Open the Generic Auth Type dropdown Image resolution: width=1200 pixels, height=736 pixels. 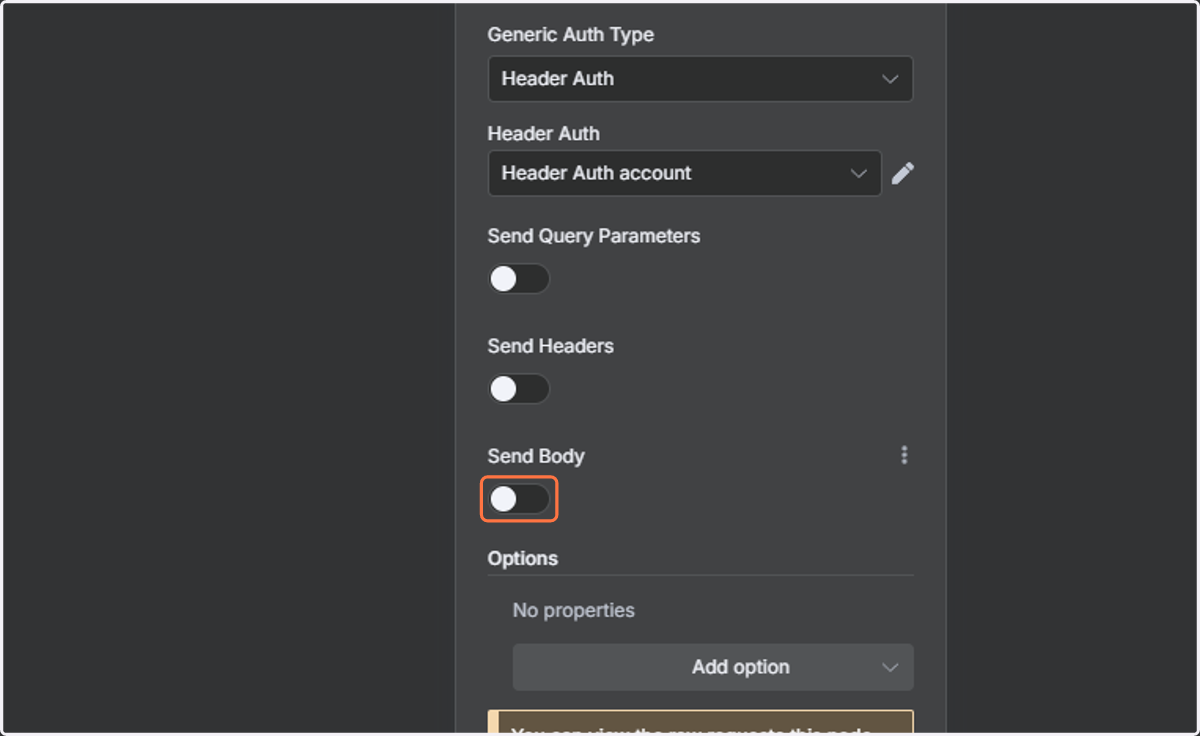(x=700, y=79)
